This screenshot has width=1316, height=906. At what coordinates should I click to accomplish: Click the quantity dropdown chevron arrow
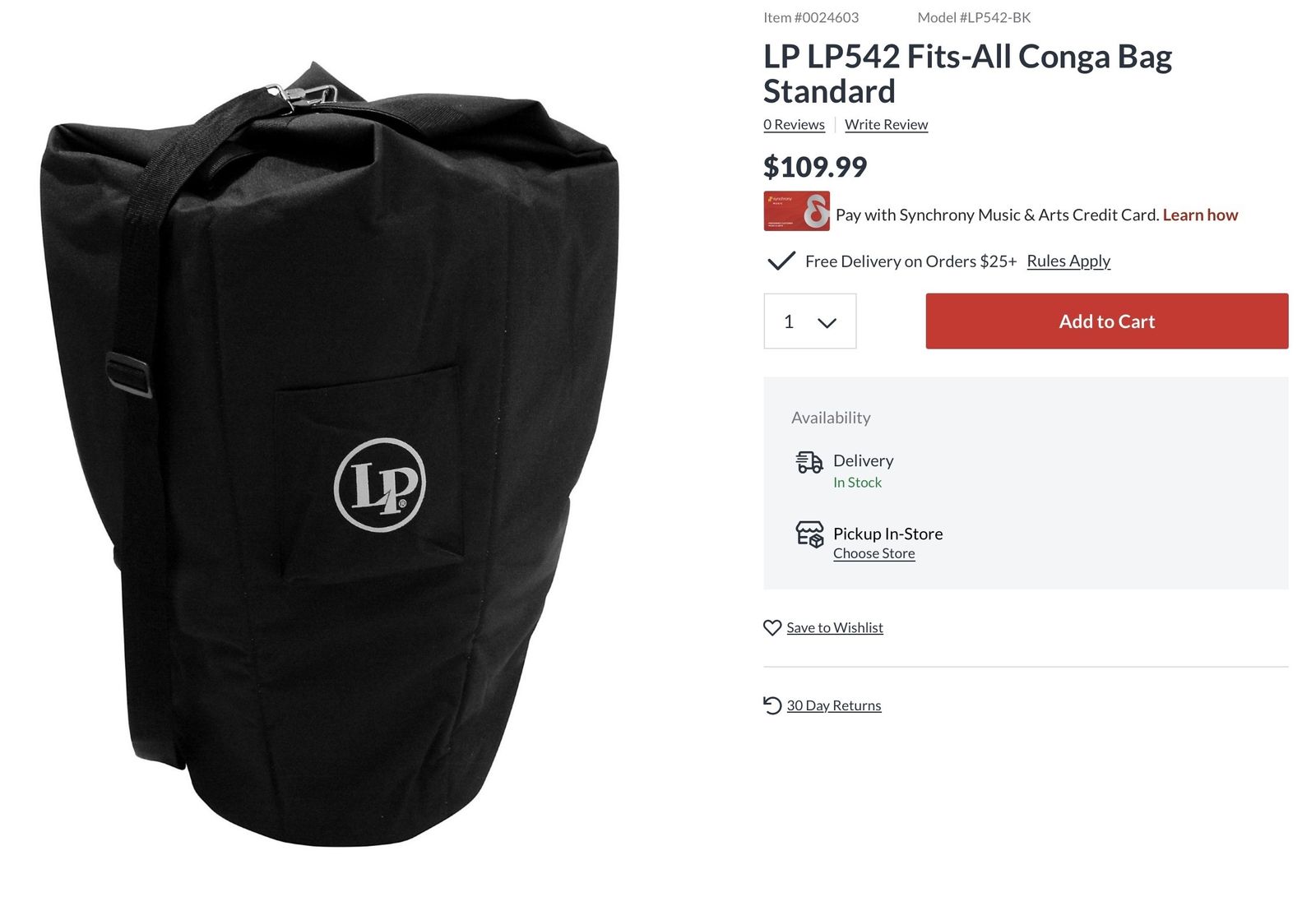pyautogui.click(x=827, y=323)
